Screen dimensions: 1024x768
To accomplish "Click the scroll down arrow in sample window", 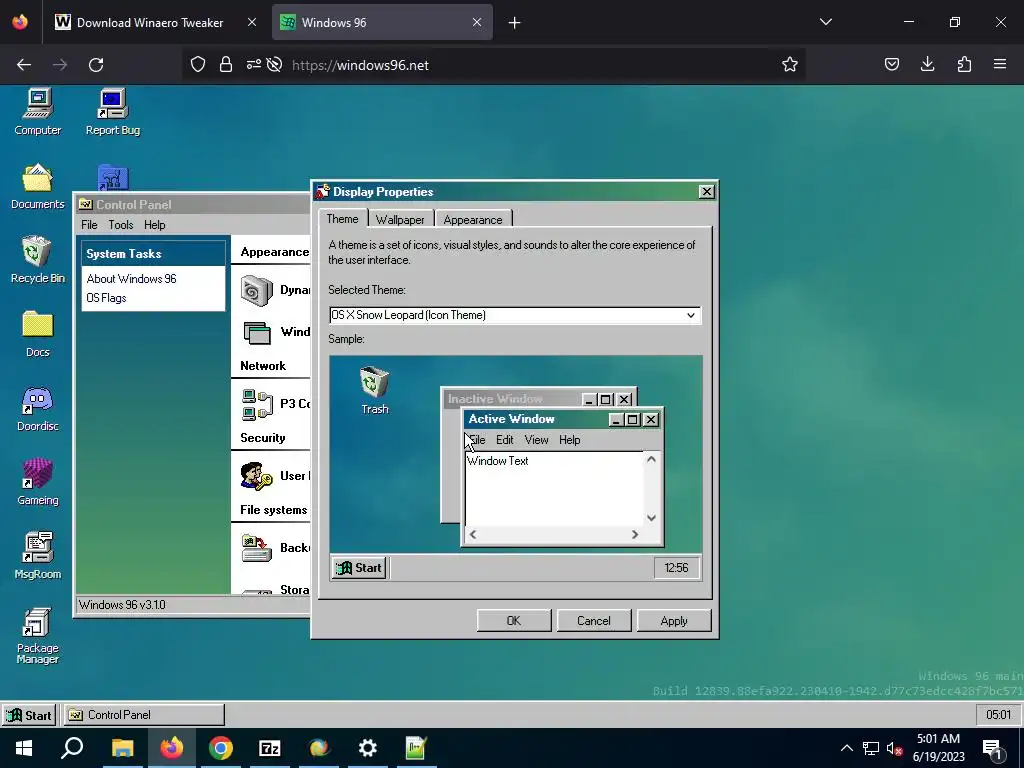I will pos(651,518).
